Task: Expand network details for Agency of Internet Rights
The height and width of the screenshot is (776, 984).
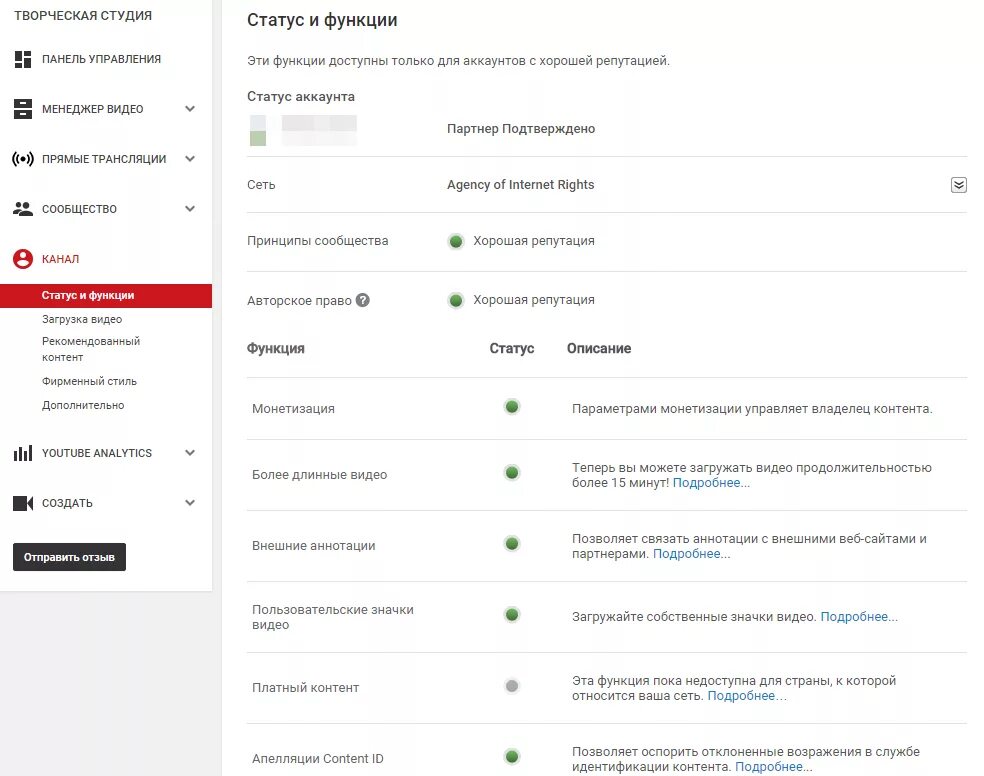Action: (958, 185)
